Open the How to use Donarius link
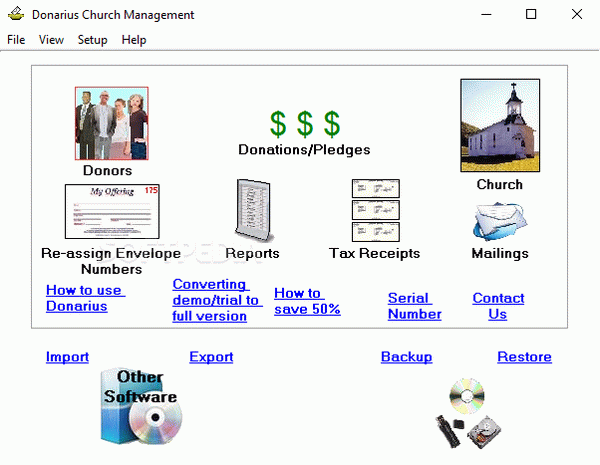This screenshot has height=465, width=600. (x=85, y=298)
